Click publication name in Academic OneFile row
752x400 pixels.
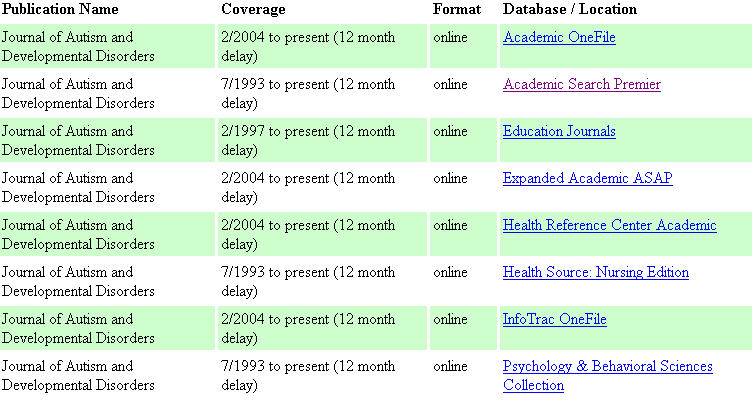pos(78,47)
